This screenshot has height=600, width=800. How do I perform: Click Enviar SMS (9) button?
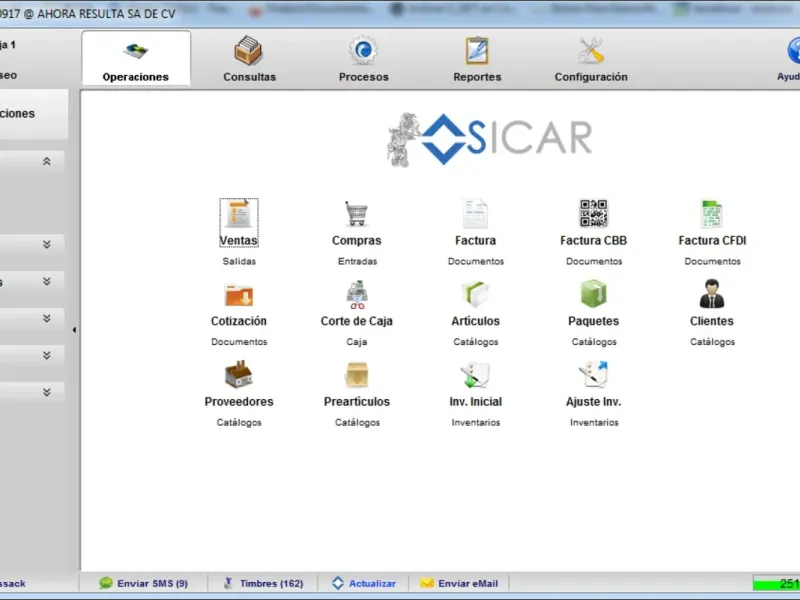click(x=143, y=583)
